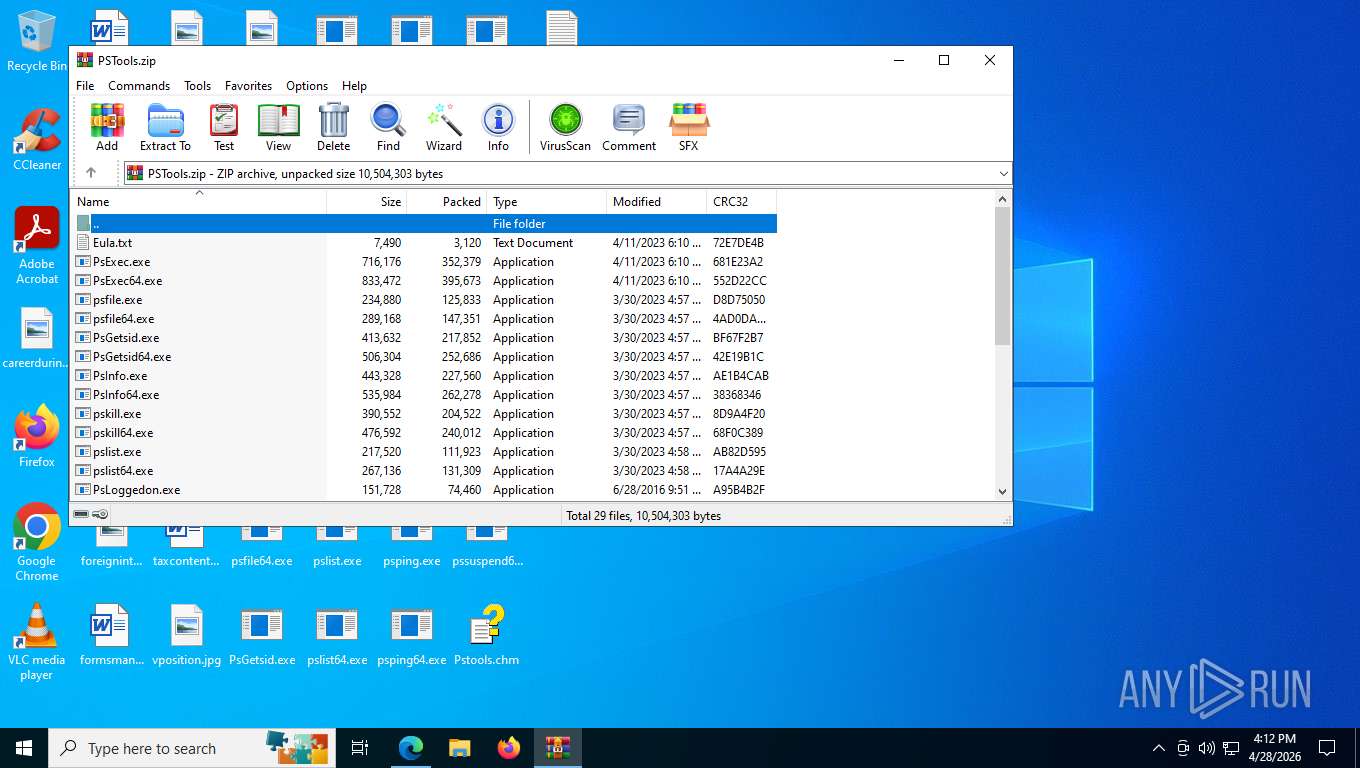The height and width of the screenshot is (768, 1360).
Task: Expand the archive path dropdown
Action: 1003,174
